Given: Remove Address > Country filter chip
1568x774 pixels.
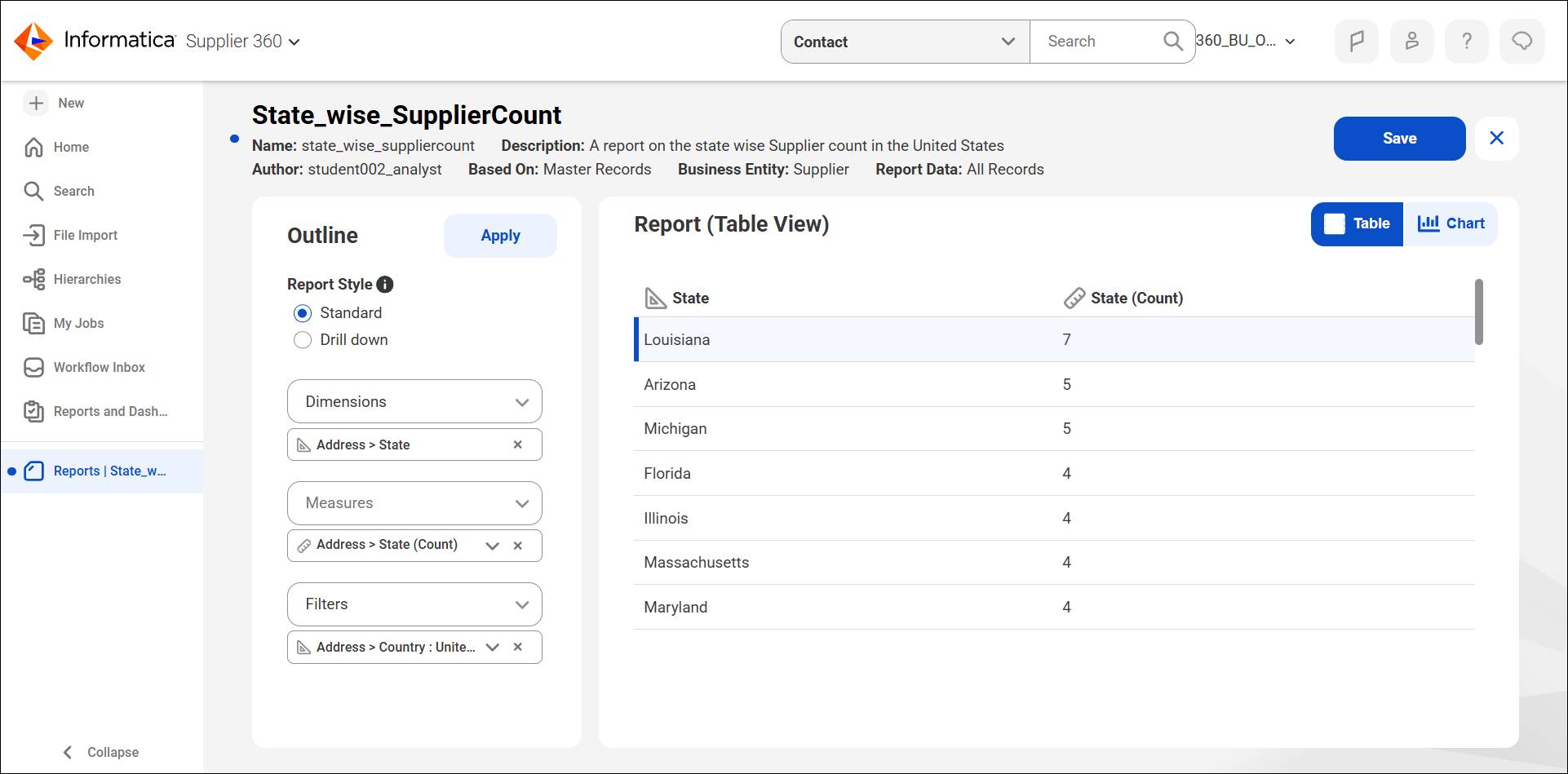Looking at the screenshot, I should click(x=517, y=647).
